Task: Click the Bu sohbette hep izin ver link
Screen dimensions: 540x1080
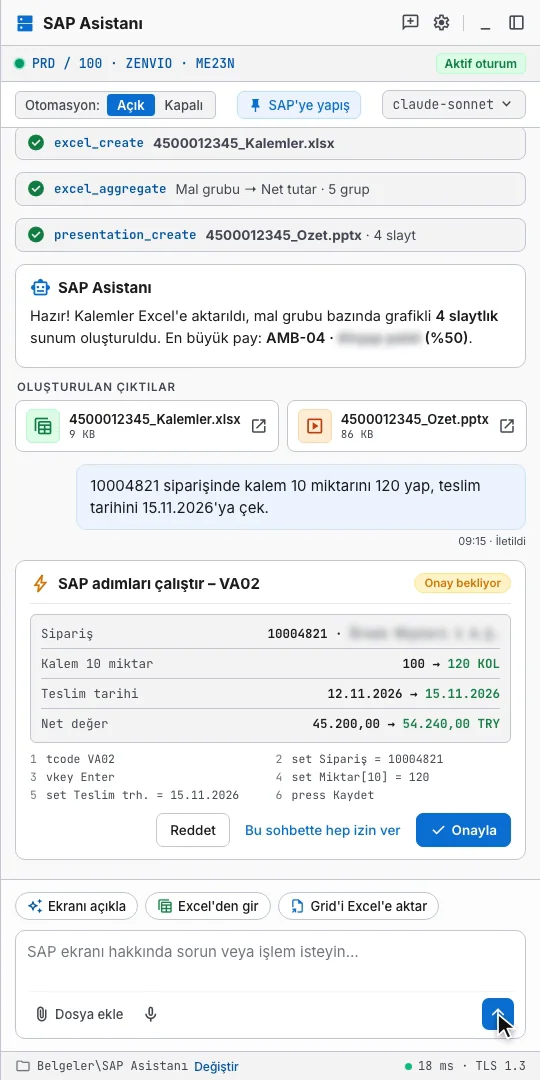Action: 322,830
